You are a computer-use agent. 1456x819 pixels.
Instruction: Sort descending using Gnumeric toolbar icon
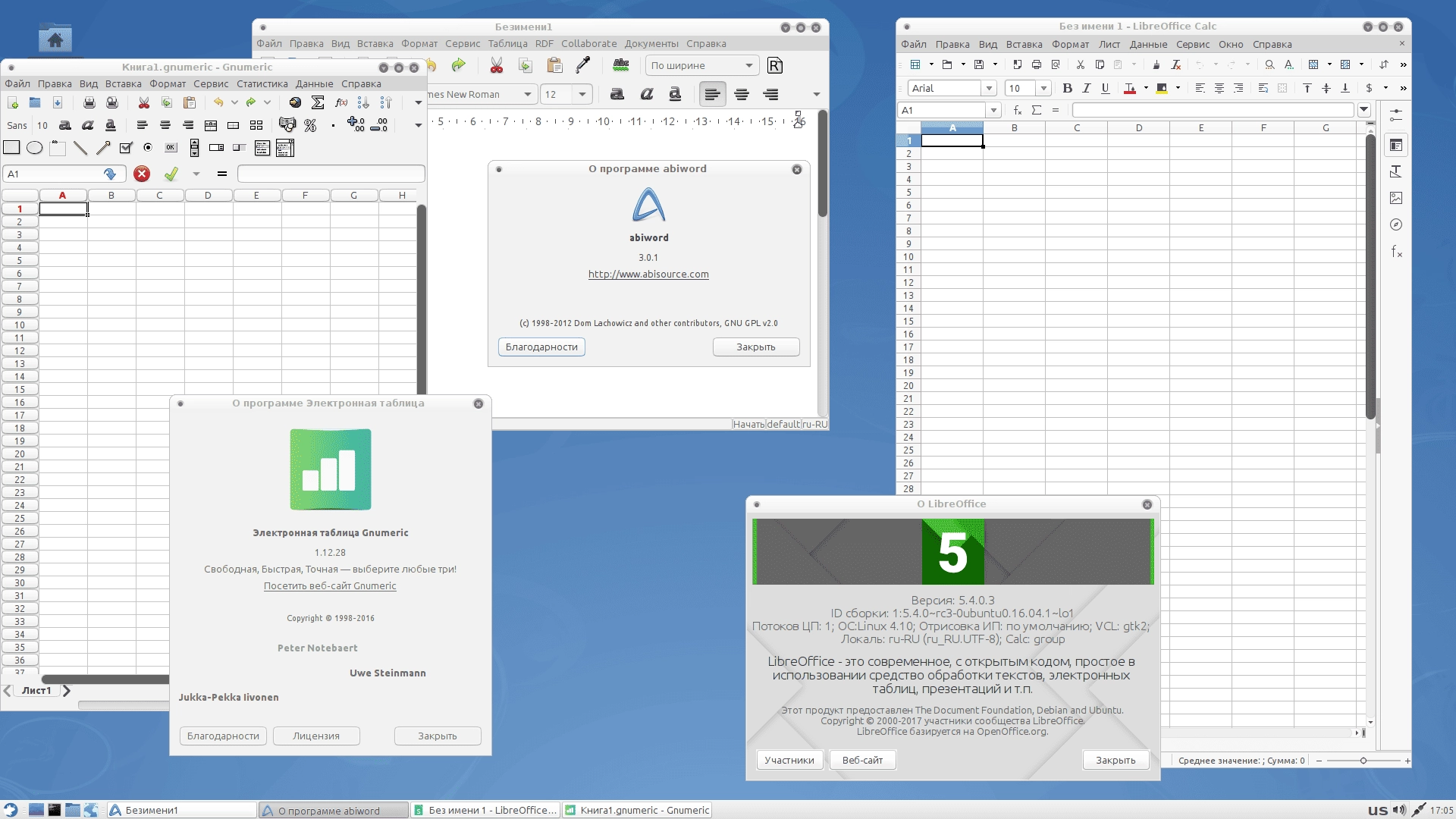click(x=386, y=102)
